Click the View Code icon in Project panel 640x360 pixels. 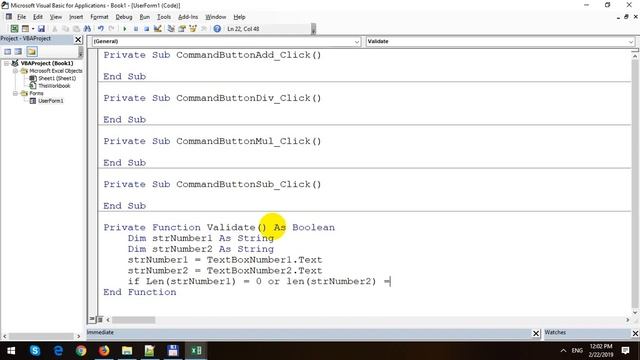click(7, 51)
